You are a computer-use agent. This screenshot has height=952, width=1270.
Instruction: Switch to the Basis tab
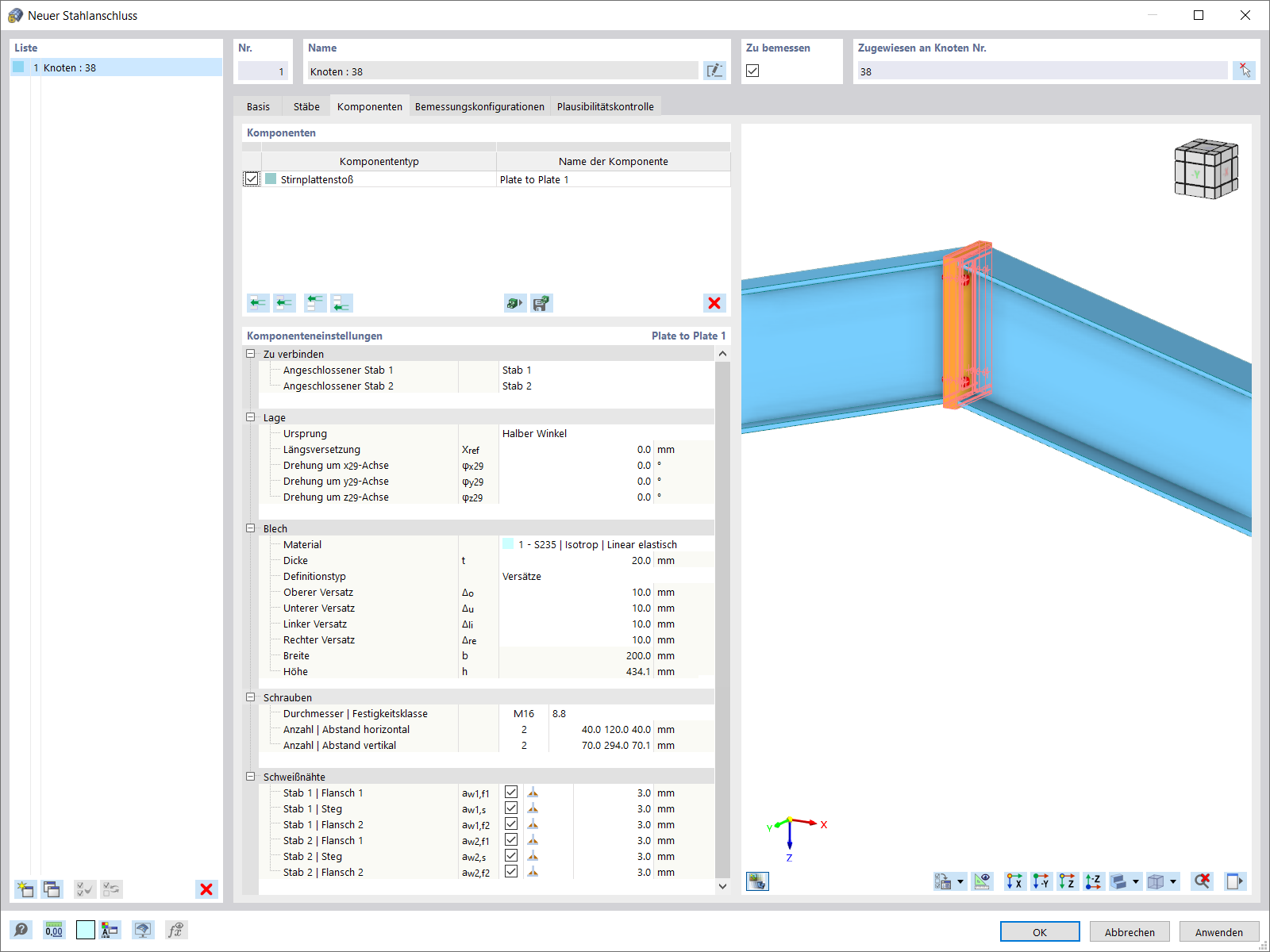tap(258, 106)
